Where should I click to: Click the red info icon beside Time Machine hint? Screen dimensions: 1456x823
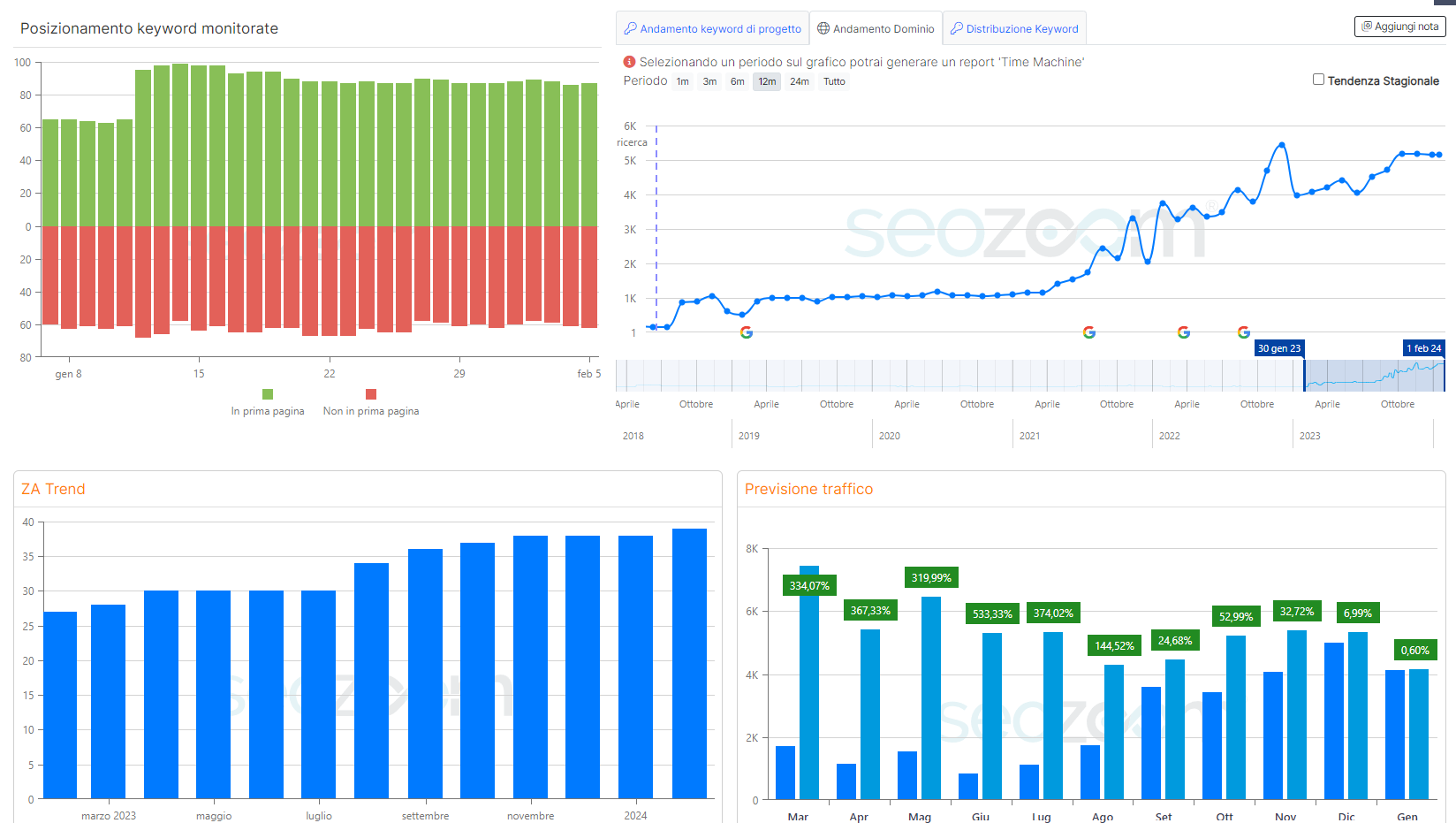tap(629, 62)
